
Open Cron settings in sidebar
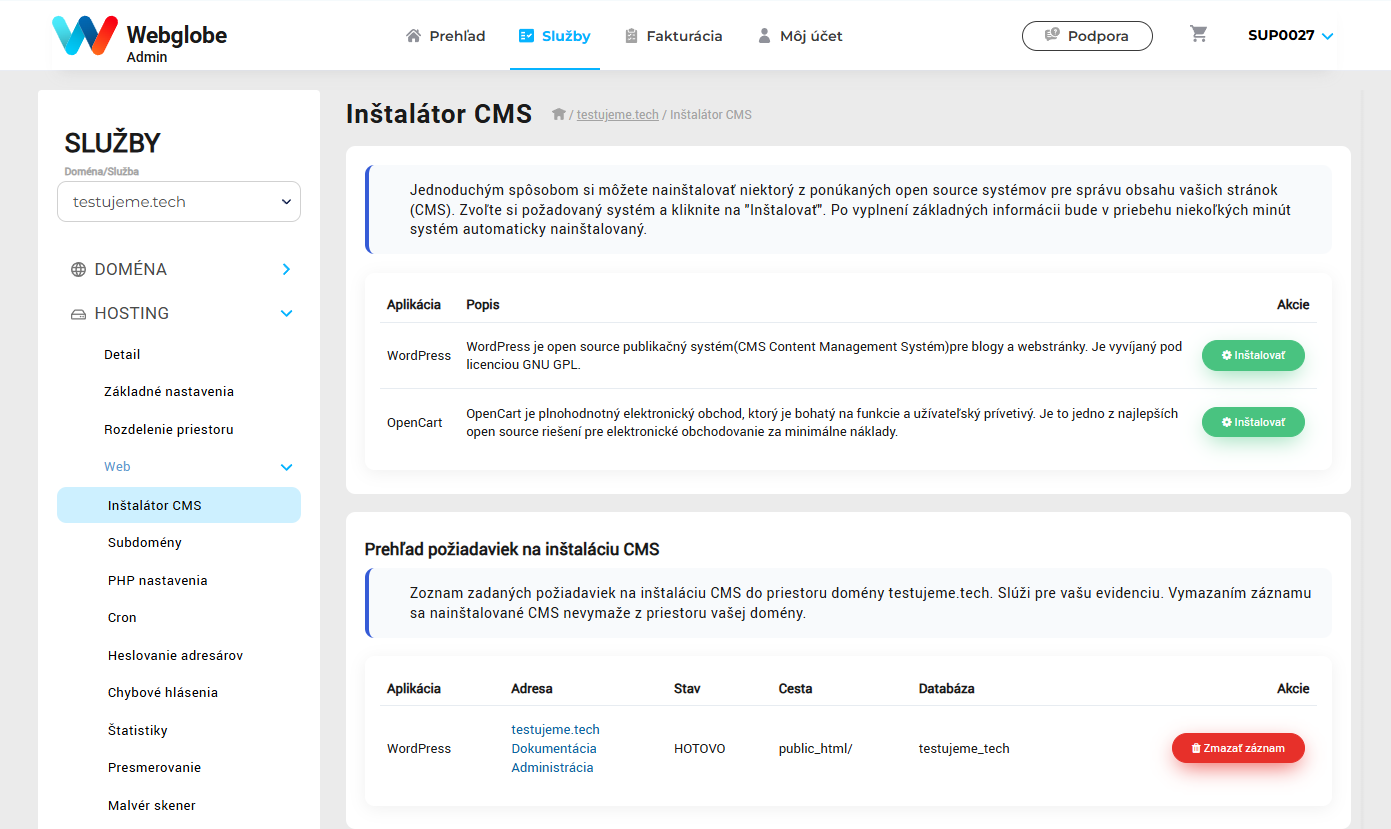[122, 617]
